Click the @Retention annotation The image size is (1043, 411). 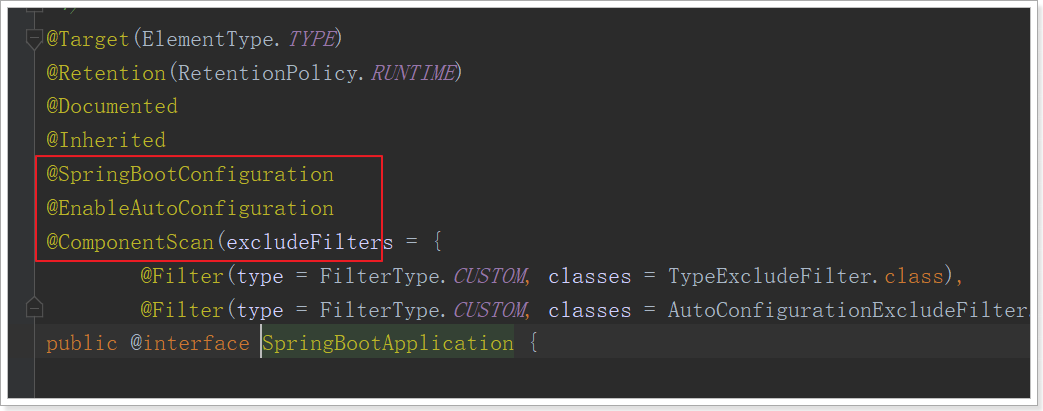pos(106,73)
